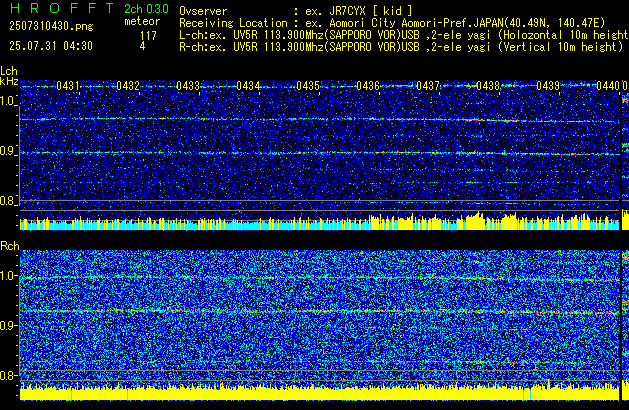
Task: Select the 0436 time marker
Action: [x=368, y=86]
